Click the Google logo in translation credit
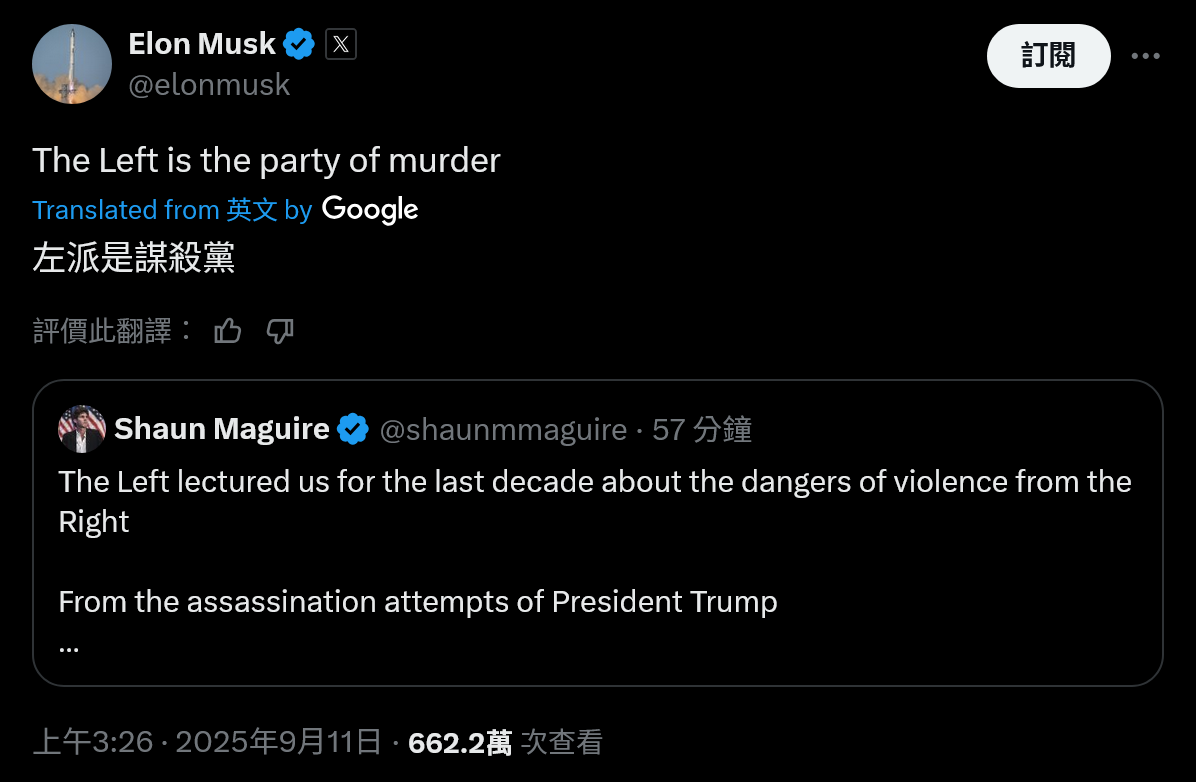The height and width of the screenshot is (782, 1196). click(370, 209)
